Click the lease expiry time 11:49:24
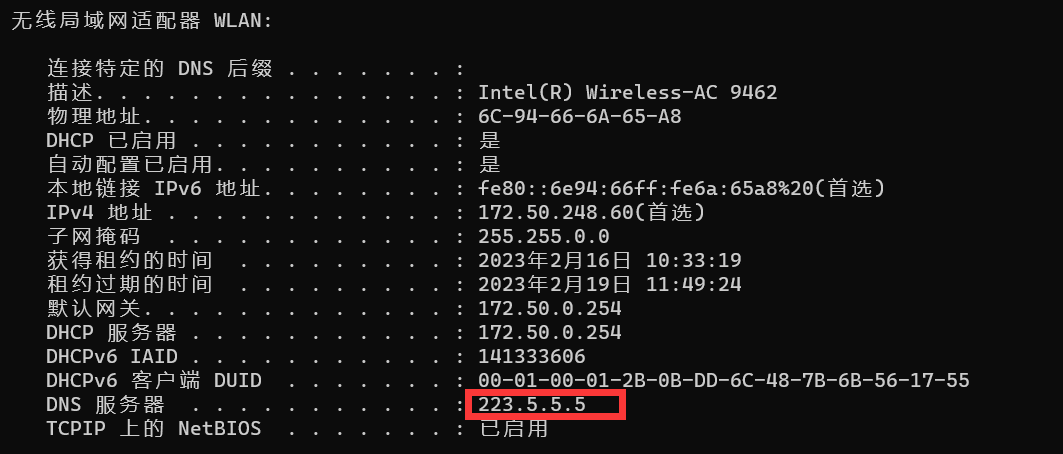The height and width of the screenshot is (454, 1063). tap(694, 285)
